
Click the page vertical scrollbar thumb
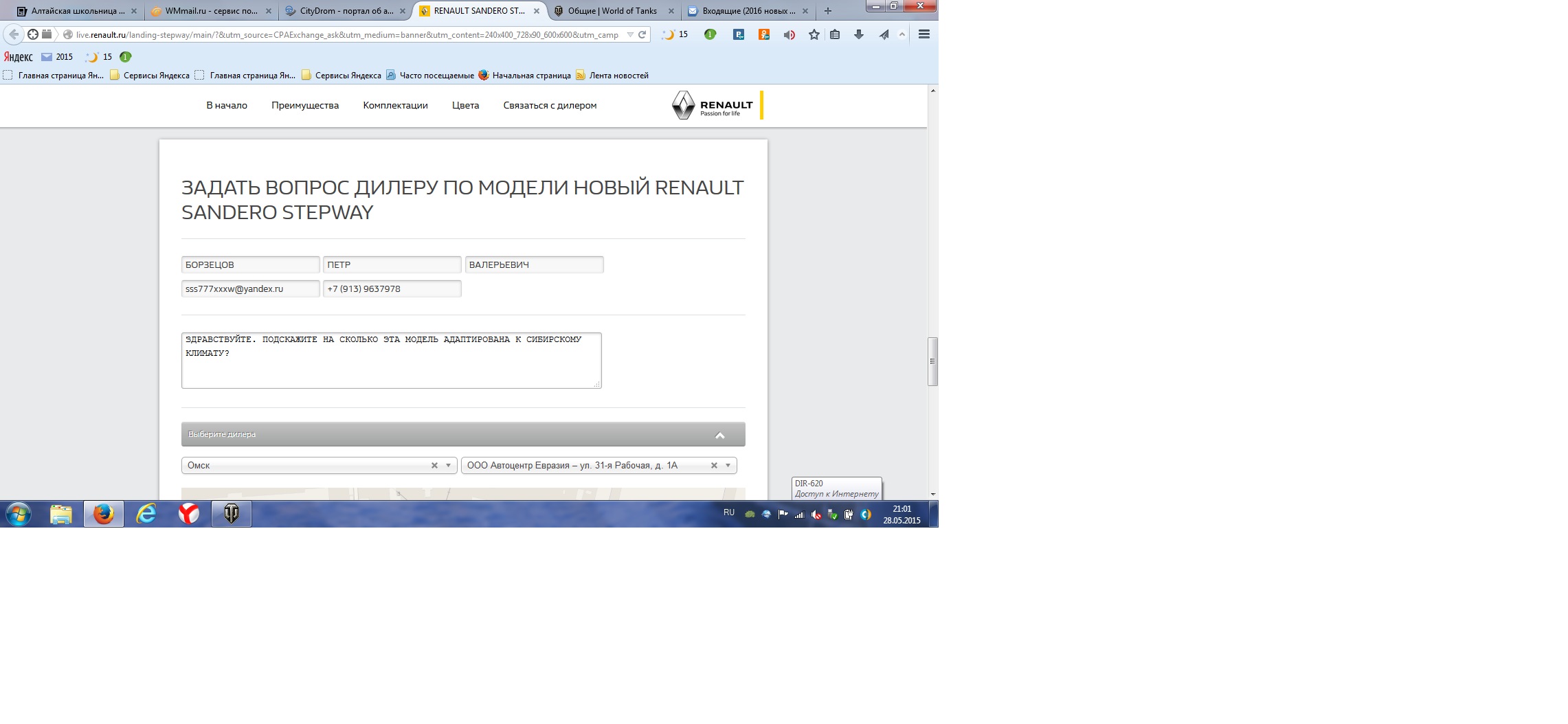[932, 361]
